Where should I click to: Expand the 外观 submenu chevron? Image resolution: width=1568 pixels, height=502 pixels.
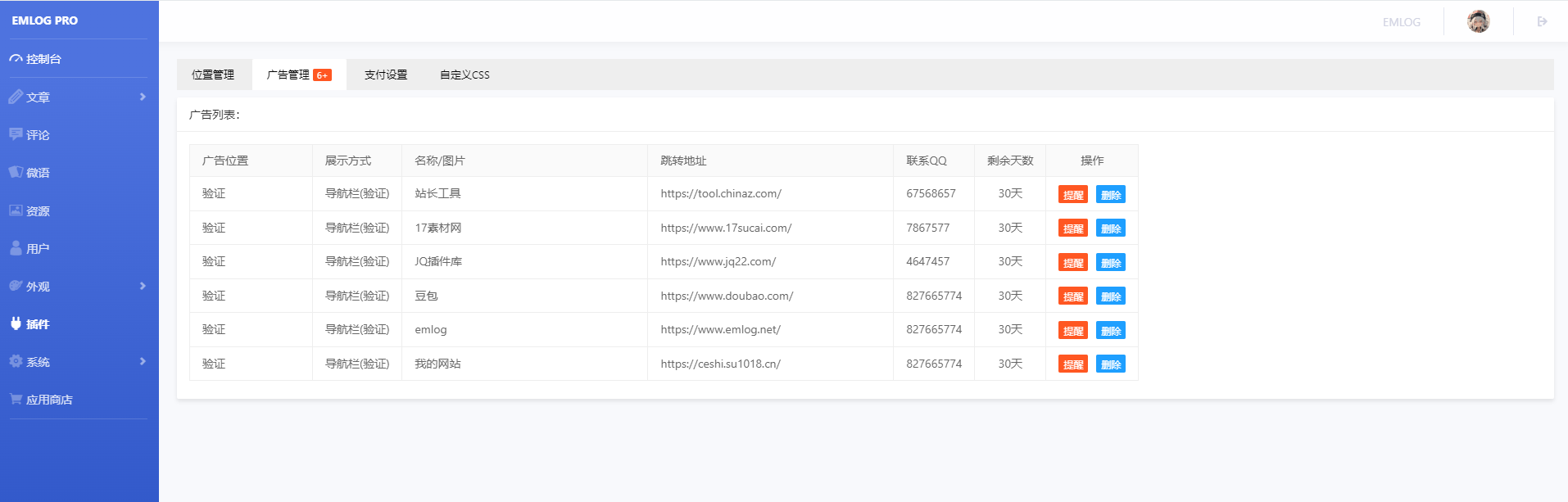click(x=143, y=286)
